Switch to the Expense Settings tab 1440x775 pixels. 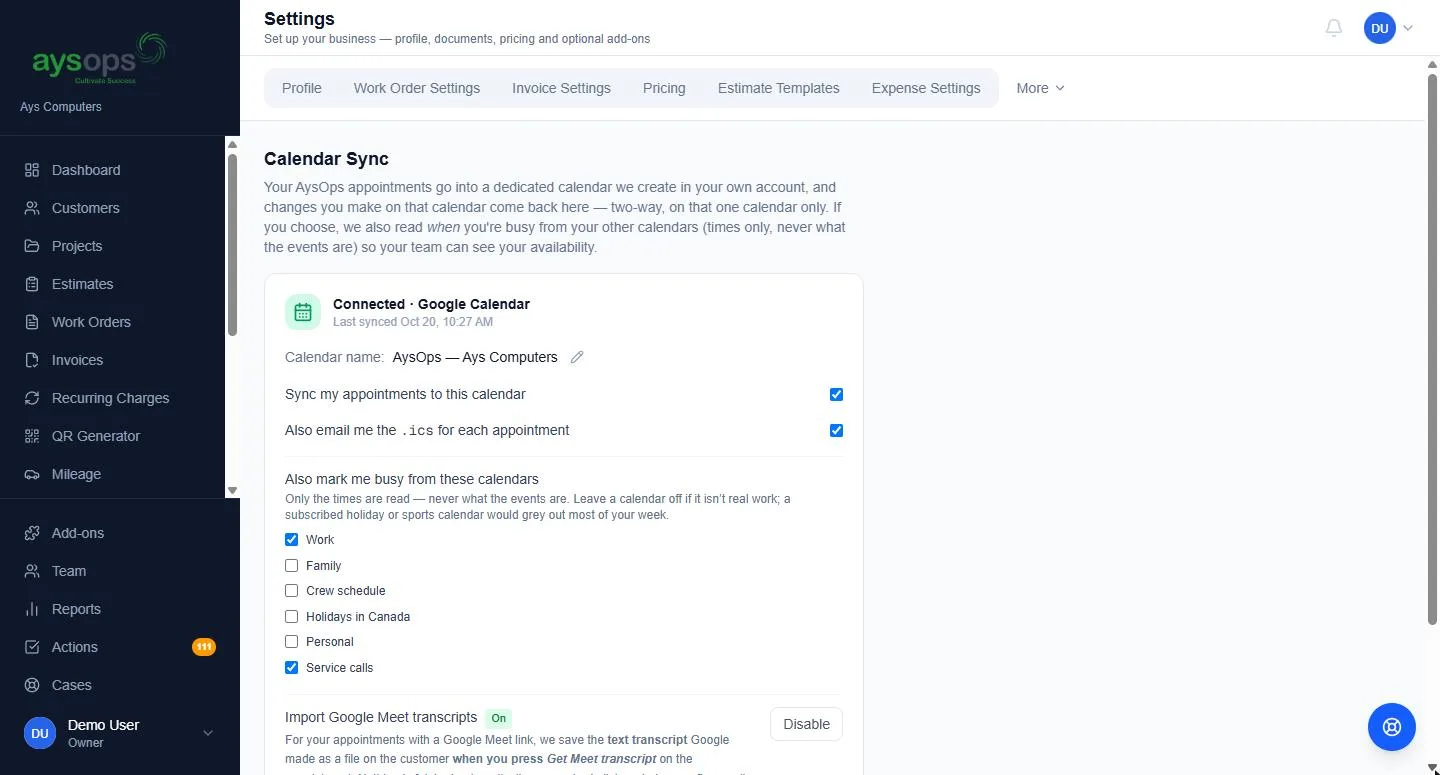pos(926,88)
